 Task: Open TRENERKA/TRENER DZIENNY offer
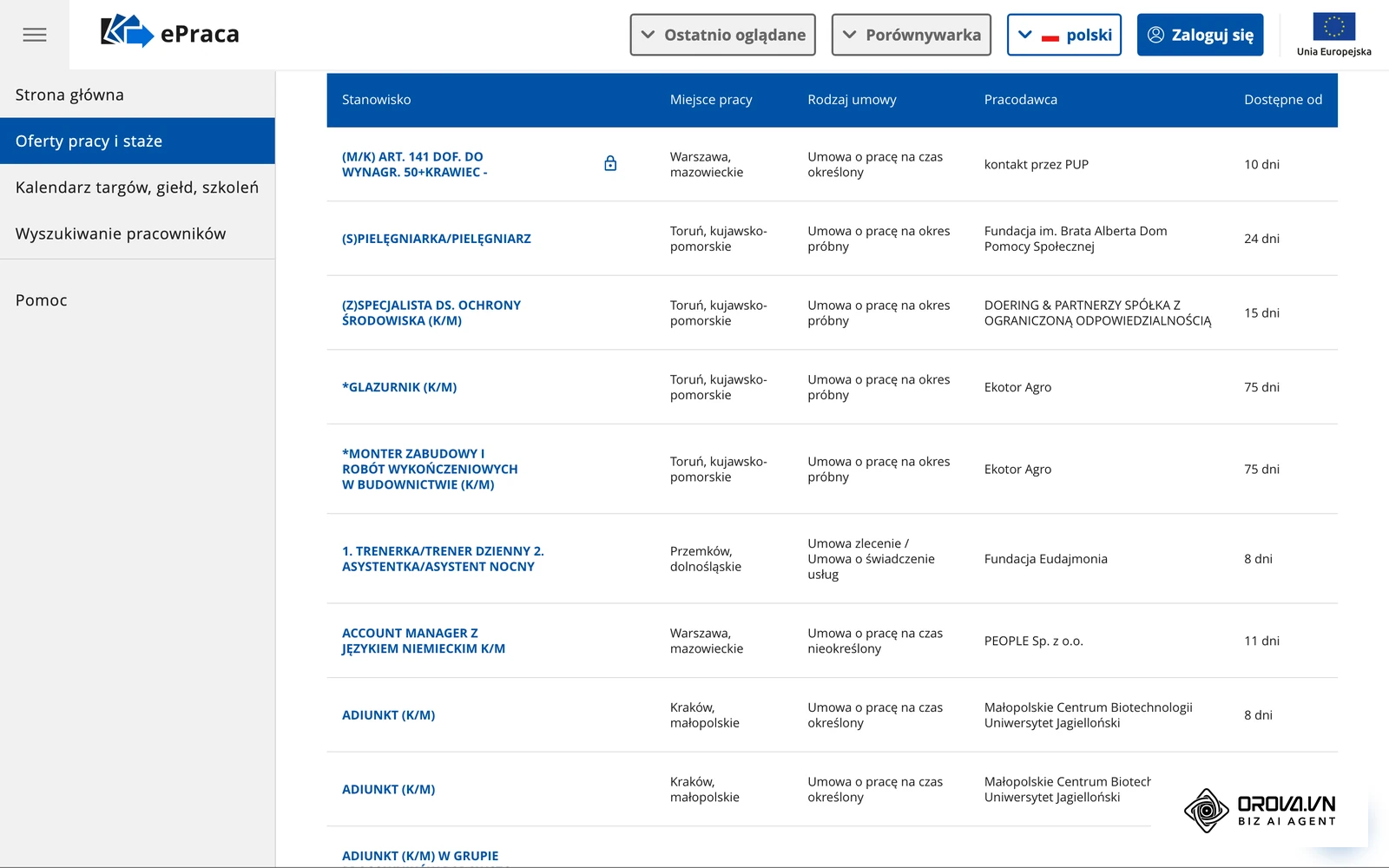tap(443, 559)
